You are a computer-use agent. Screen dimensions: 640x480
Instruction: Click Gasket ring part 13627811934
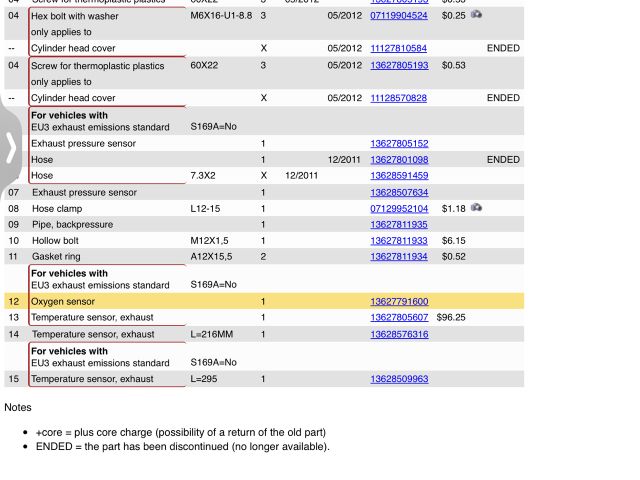[398, 257]
